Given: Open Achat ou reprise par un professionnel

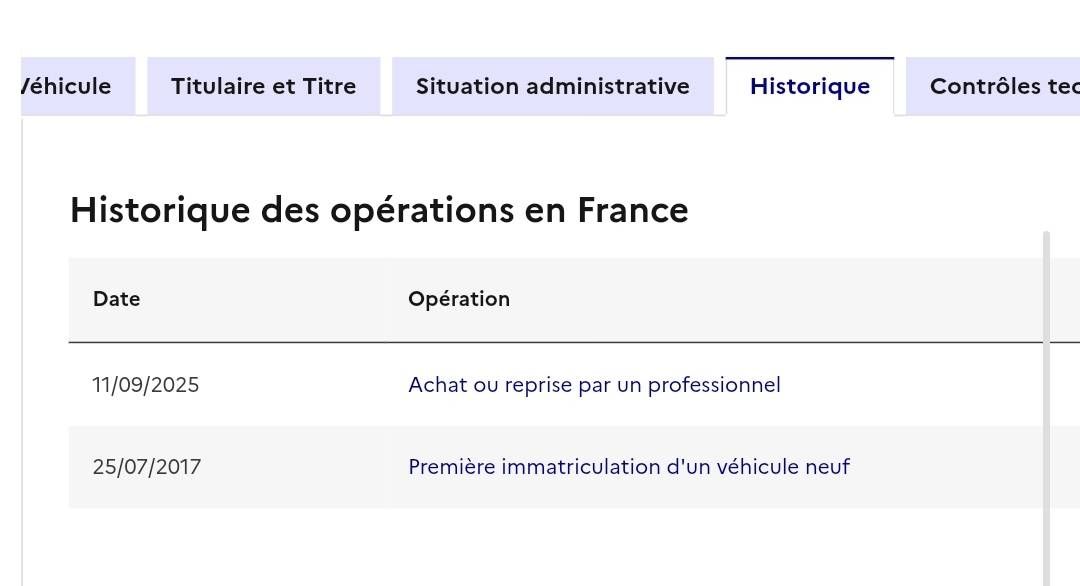Looking at the screenshot, I should coord(594,384).
